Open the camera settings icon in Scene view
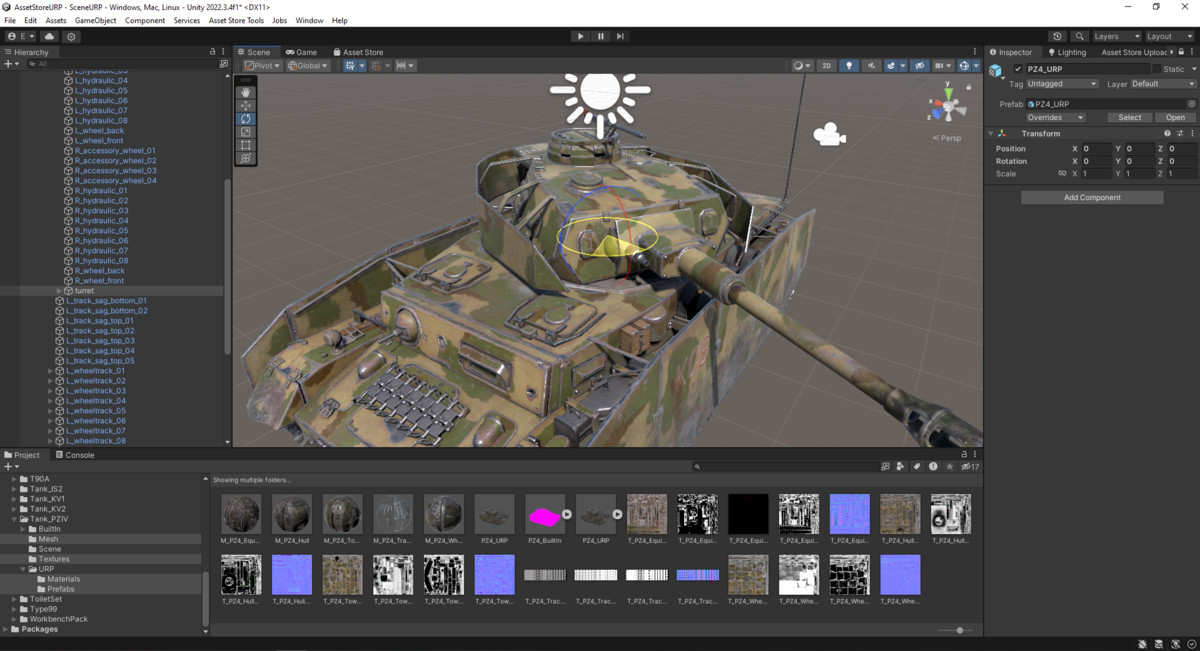 941,65
